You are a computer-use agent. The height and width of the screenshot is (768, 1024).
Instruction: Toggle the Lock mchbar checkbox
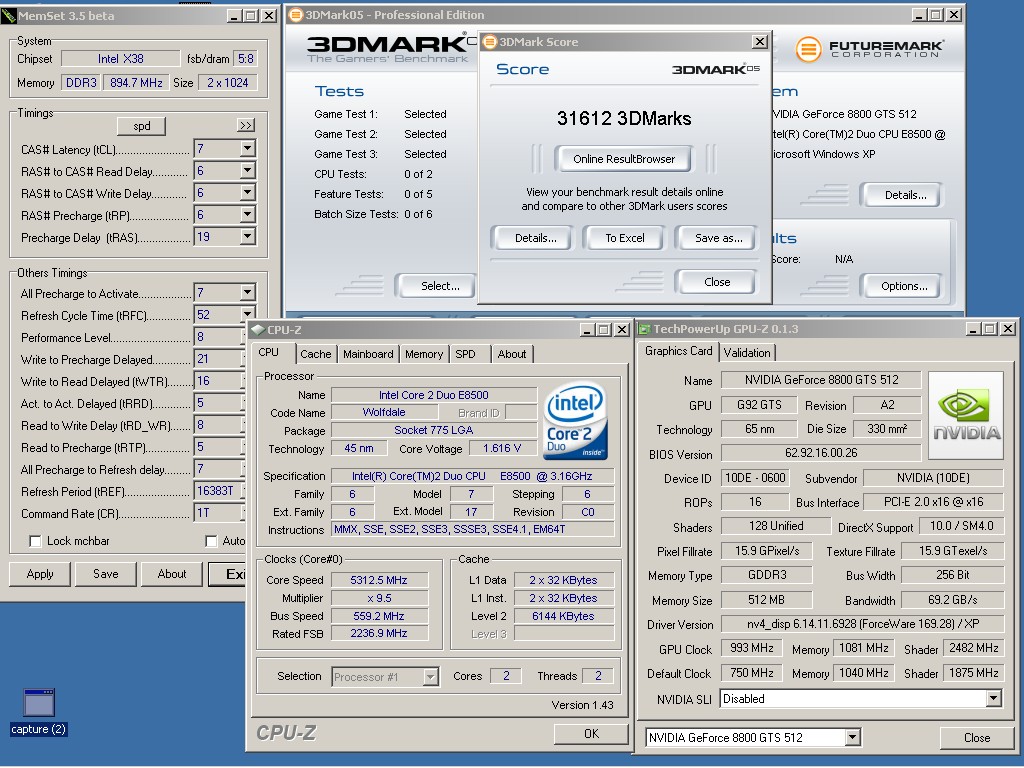point(35,541)
